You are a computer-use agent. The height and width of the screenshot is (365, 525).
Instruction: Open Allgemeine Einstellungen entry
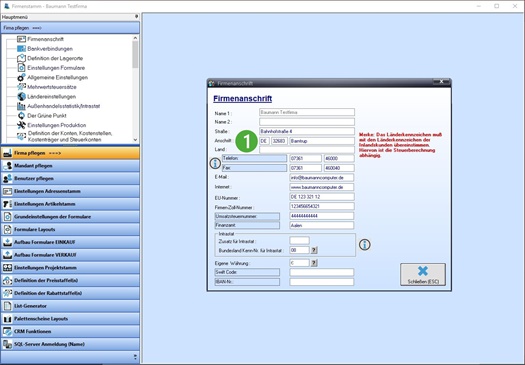[x=58, y=77]
